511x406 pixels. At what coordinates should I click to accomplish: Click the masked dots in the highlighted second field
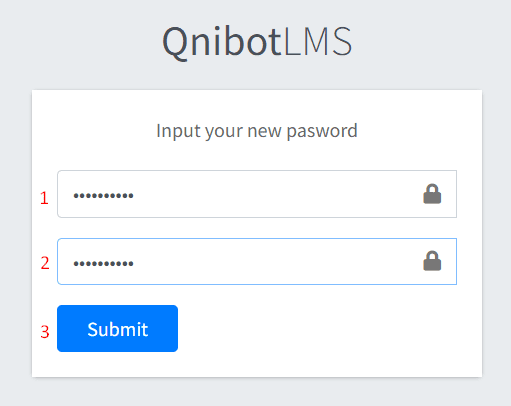click(103, 264)
